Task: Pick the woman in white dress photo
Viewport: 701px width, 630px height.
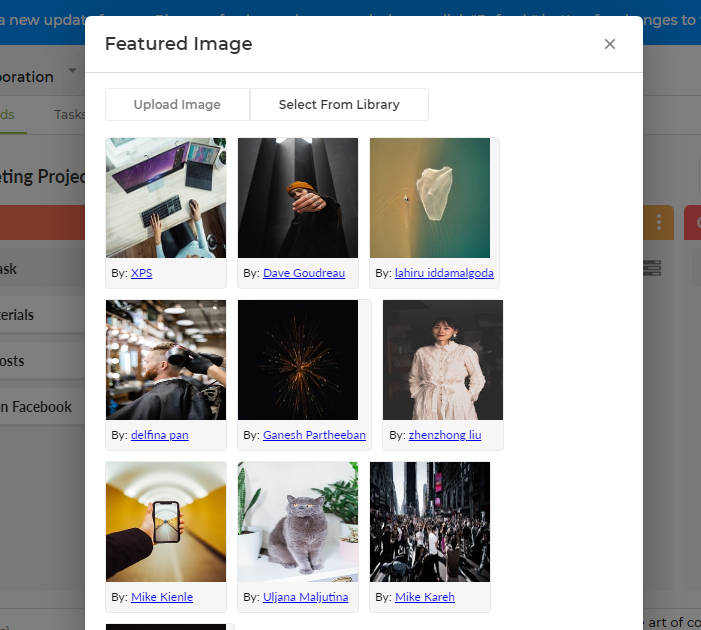Action: point(443,359)
